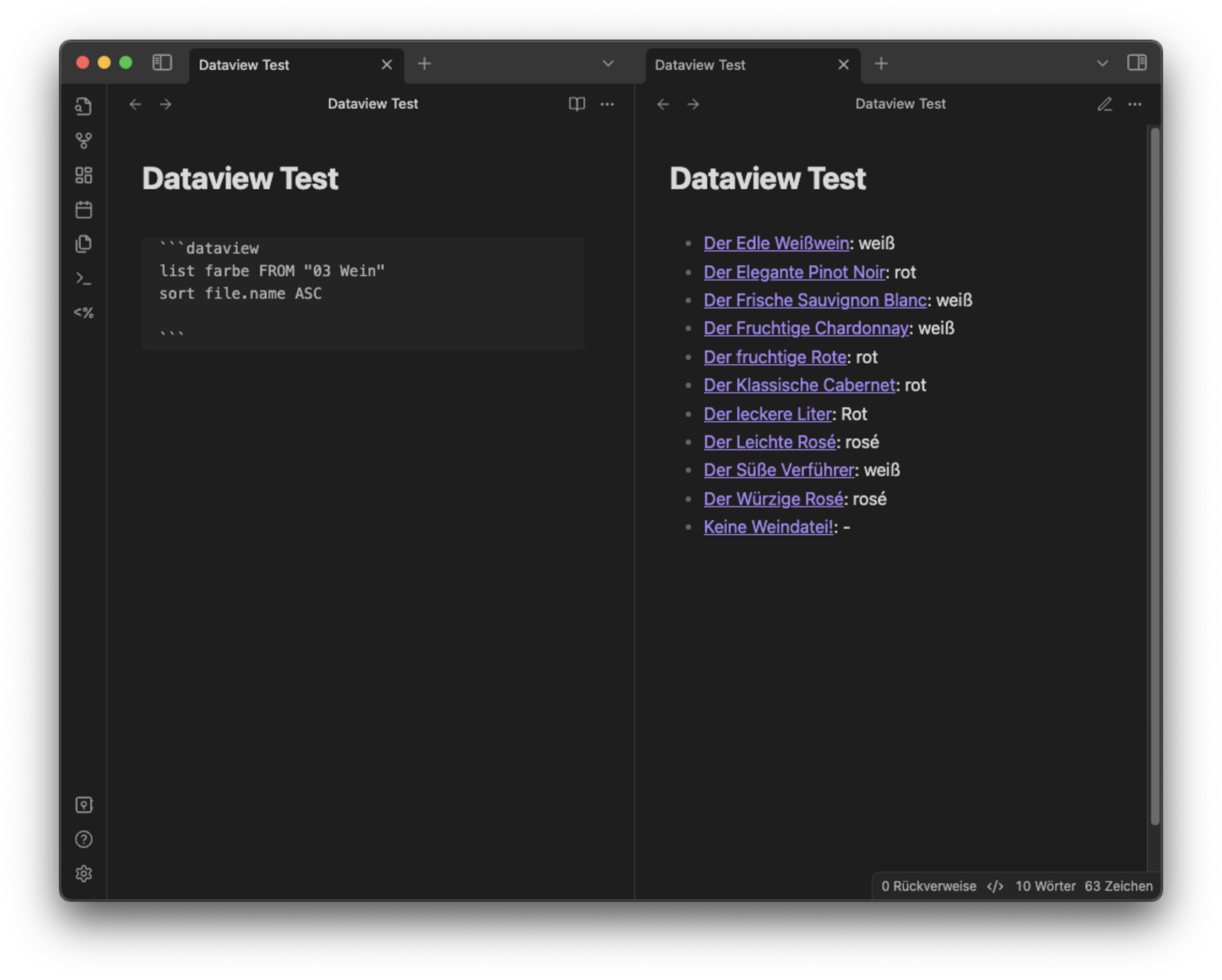The width and height of the screenshot is (1222, 980).
Task: Open the help icon
Action: tap(84, 839)
